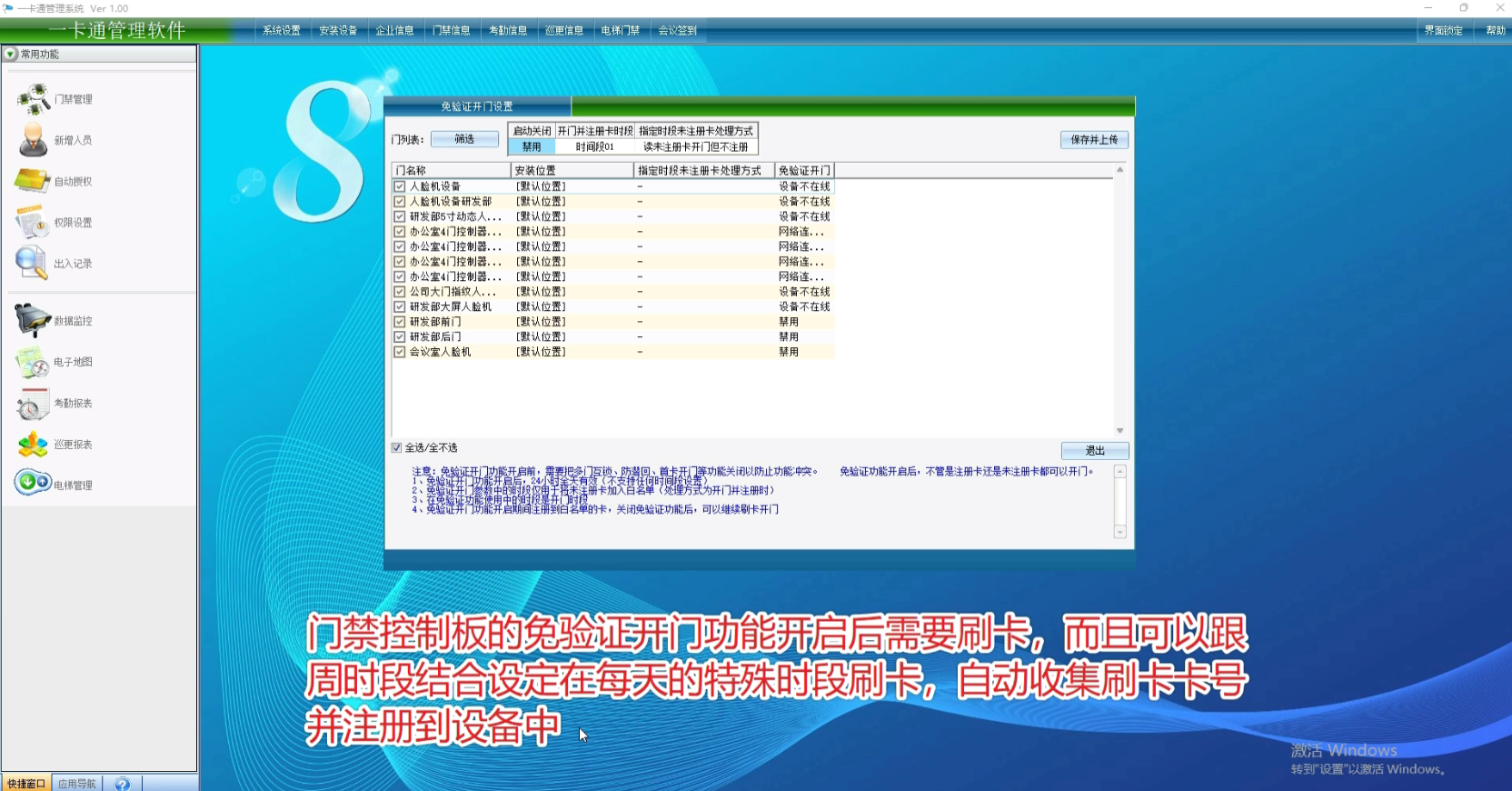Click the 新增人员 person icon
The height and width of the screenshot is (791, 1512).
pyautogui.click(x=34, y=140)
